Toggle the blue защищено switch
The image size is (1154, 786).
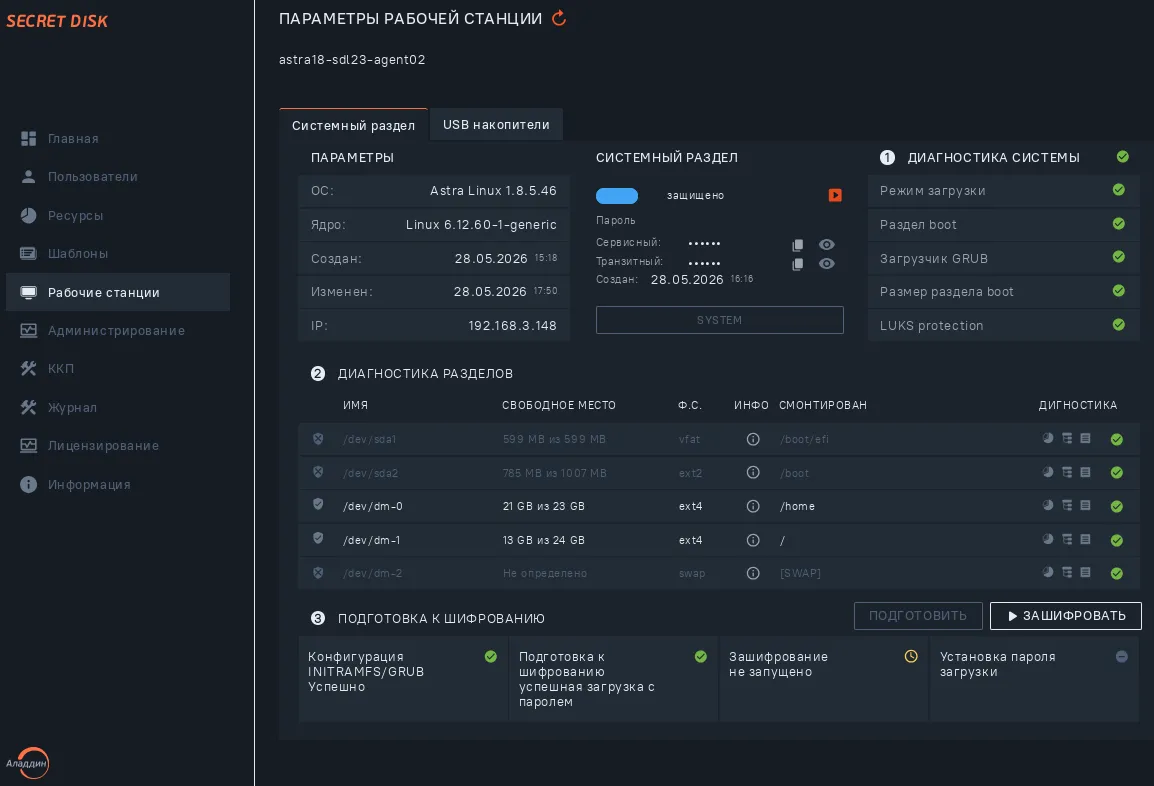click(x=617, y=196)
